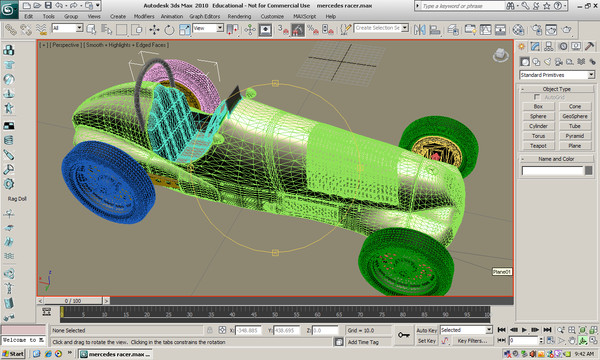
Task: Open the MAXScript menu
Action: pyautogui.click(x=305, y=16)
